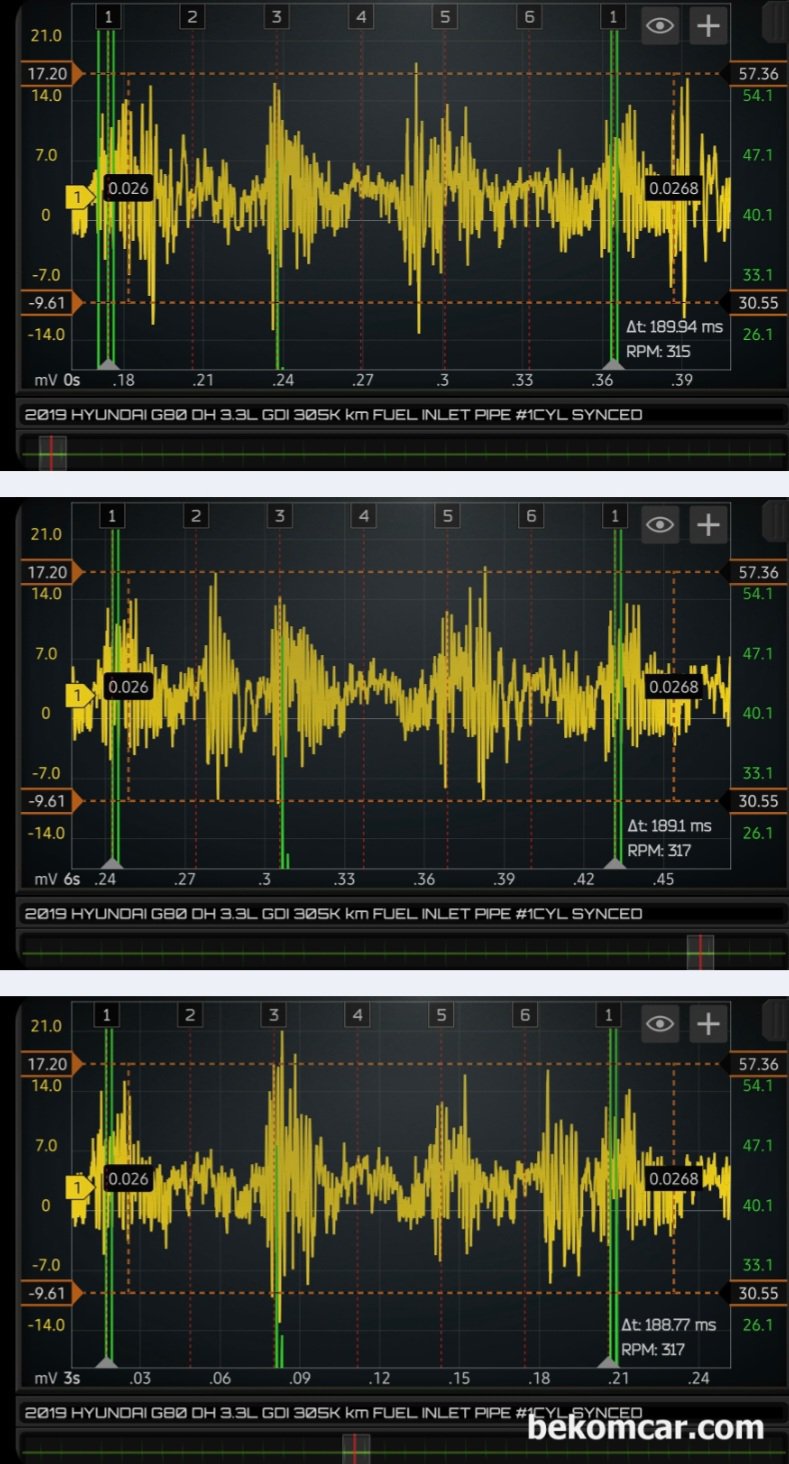The height and width of the screenshot is (1464, 789).
Task: Click the 0.026 cursor label in top chart
Action: pyautogui.click(x=128, y=188)
